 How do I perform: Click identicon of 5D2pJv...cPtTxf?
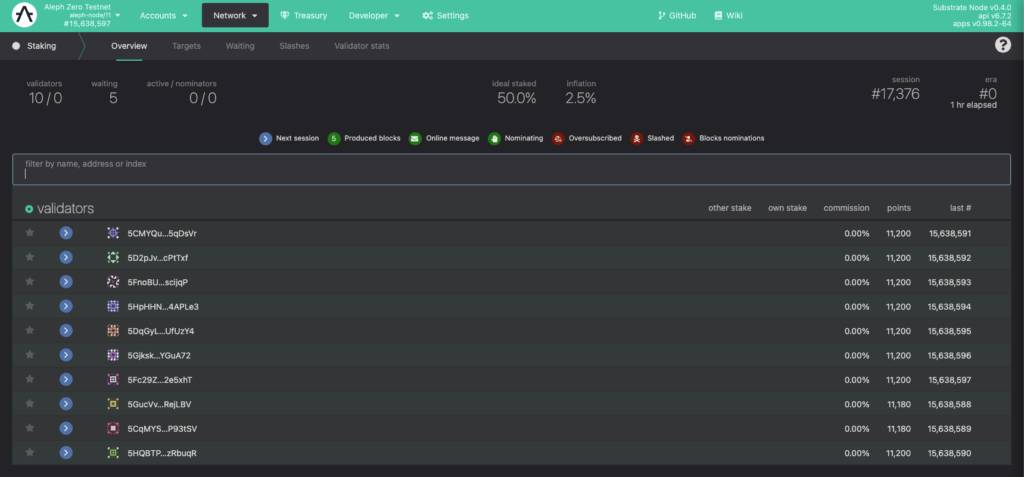[x=113, y=257]
